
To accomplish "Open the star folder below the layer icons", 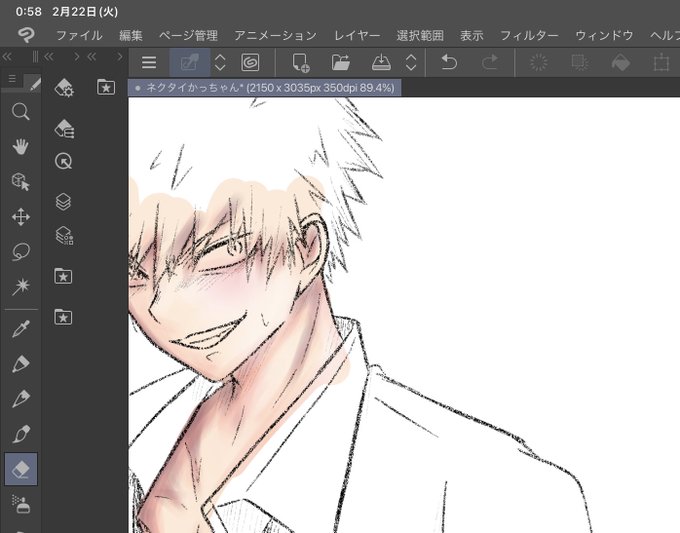I will [63, 276].
